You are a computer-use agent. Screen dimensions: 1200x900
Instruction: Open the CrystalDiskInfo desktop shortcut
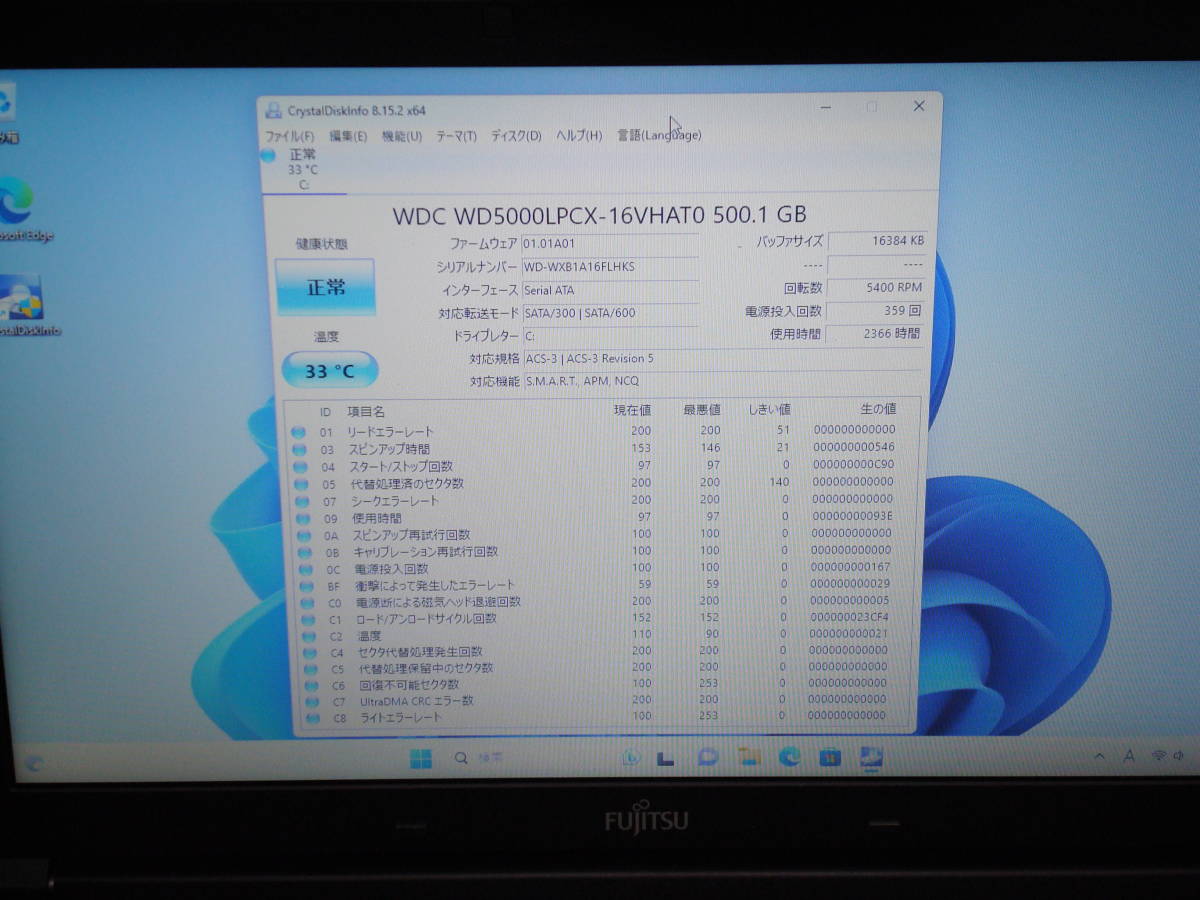coord(22,305)
